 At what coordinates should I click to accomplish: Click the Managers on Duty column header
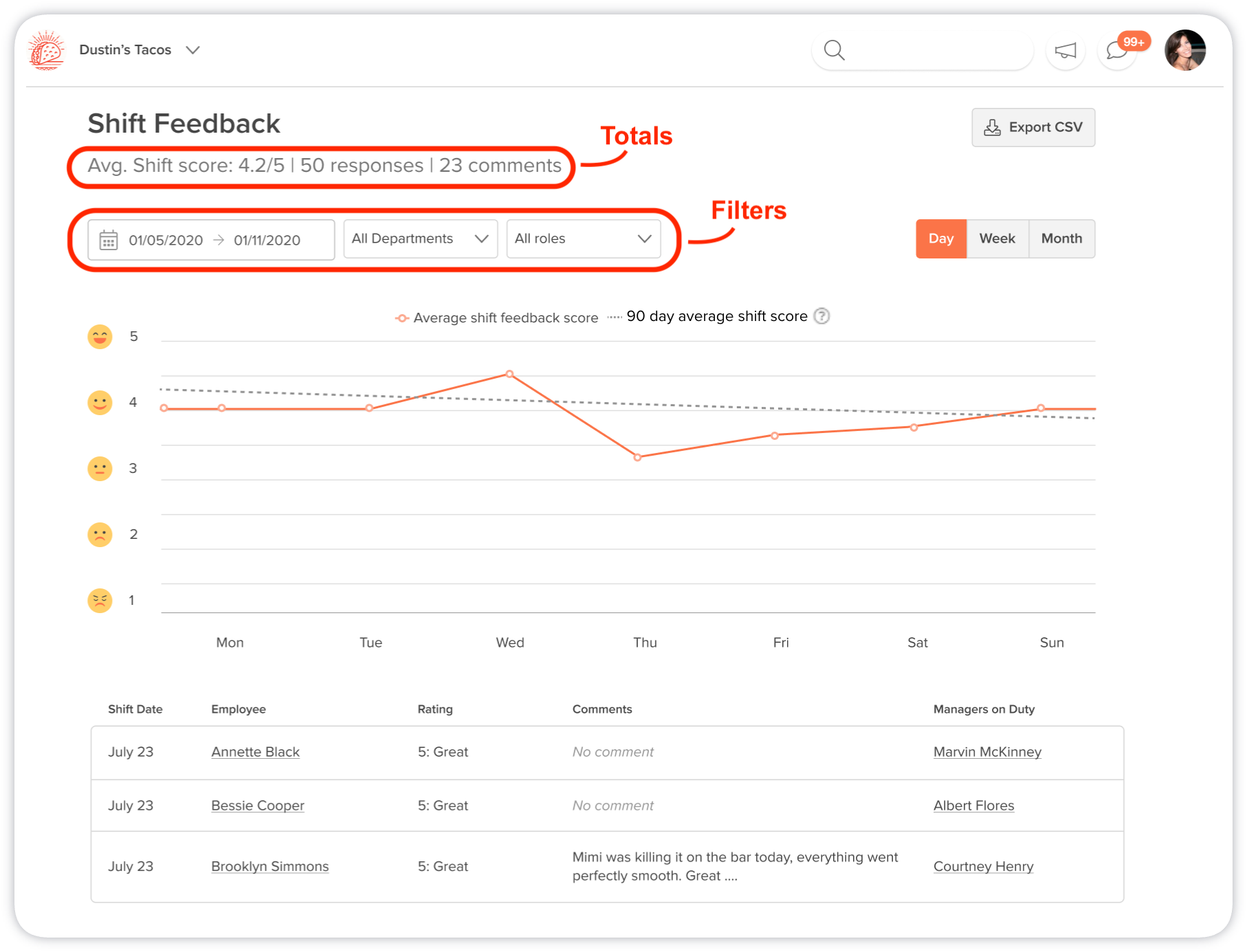pos(984,709)
